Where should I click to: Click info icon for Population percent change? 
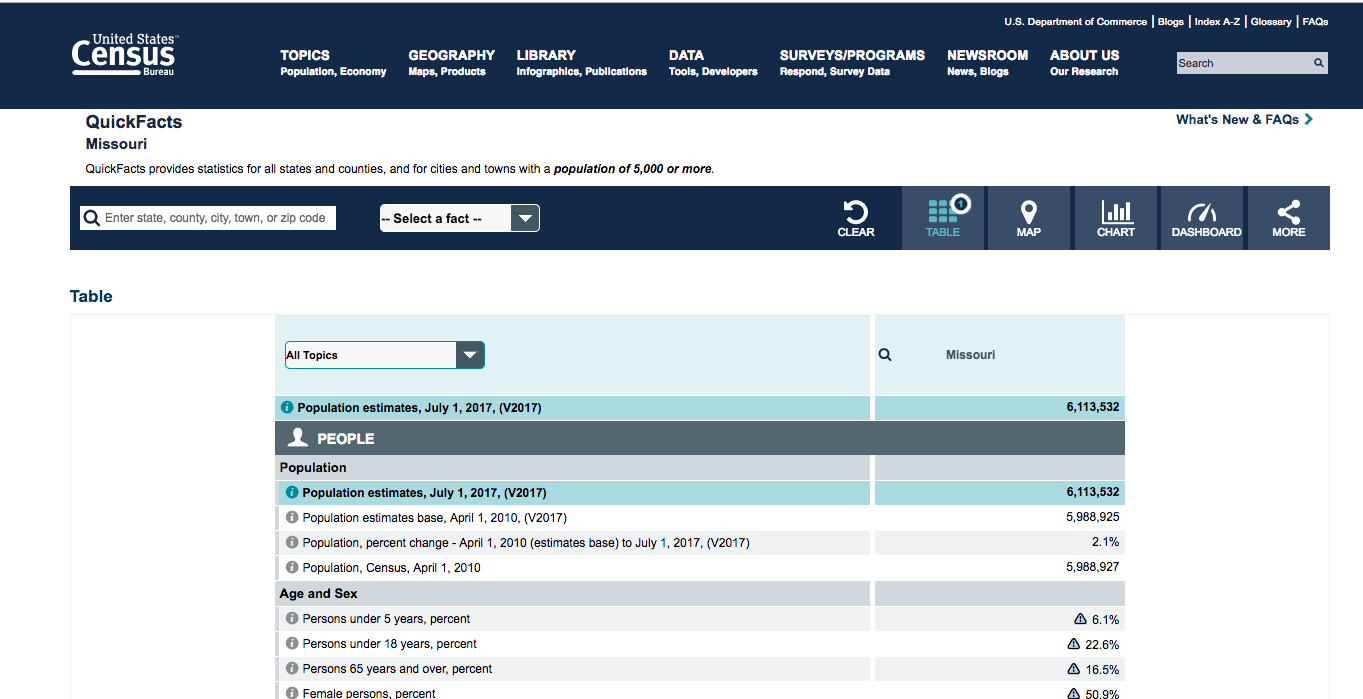(x=292, y=542)
